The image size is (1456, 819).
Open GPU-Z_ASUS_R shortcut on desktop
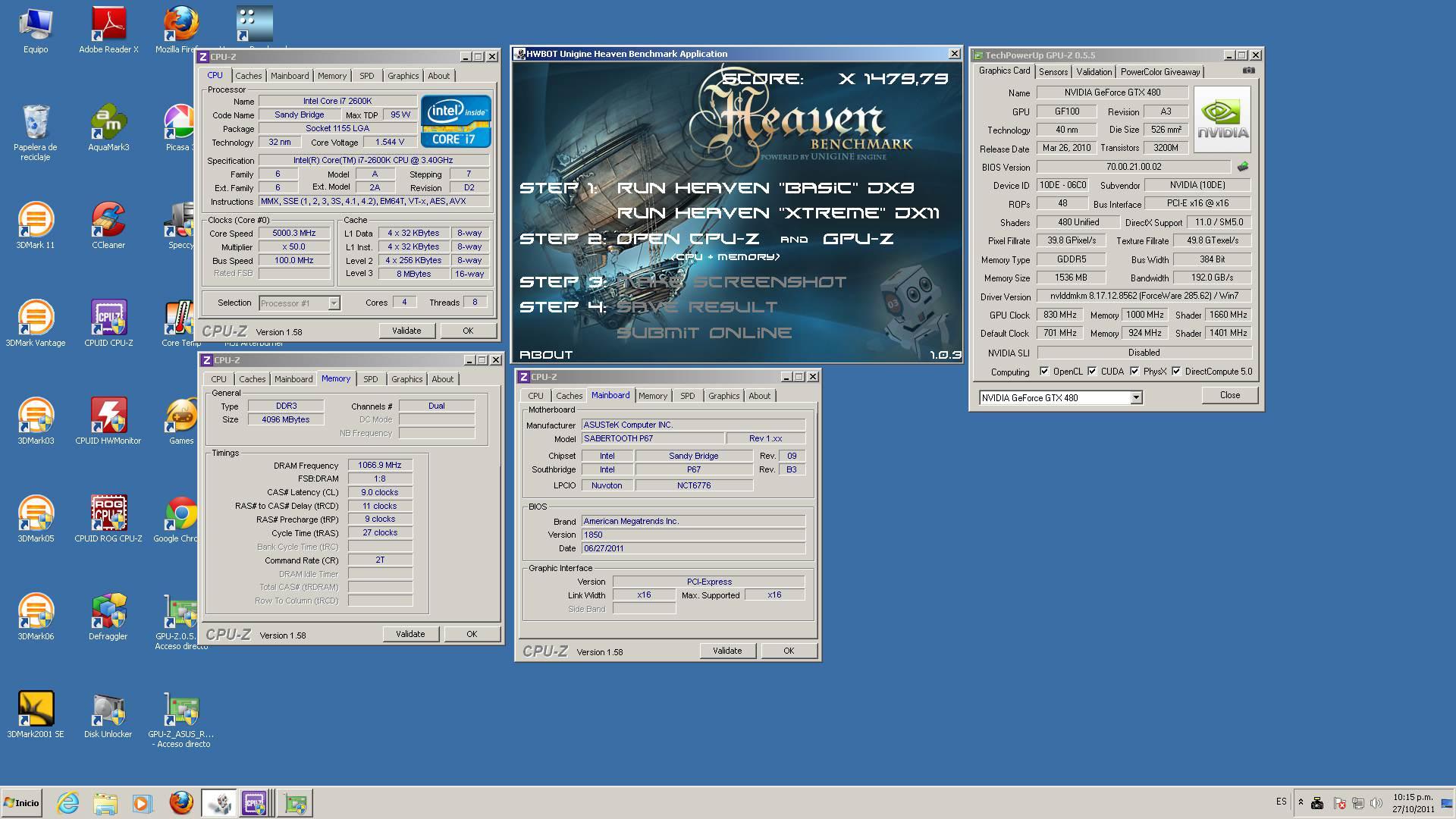pos(181,720)
